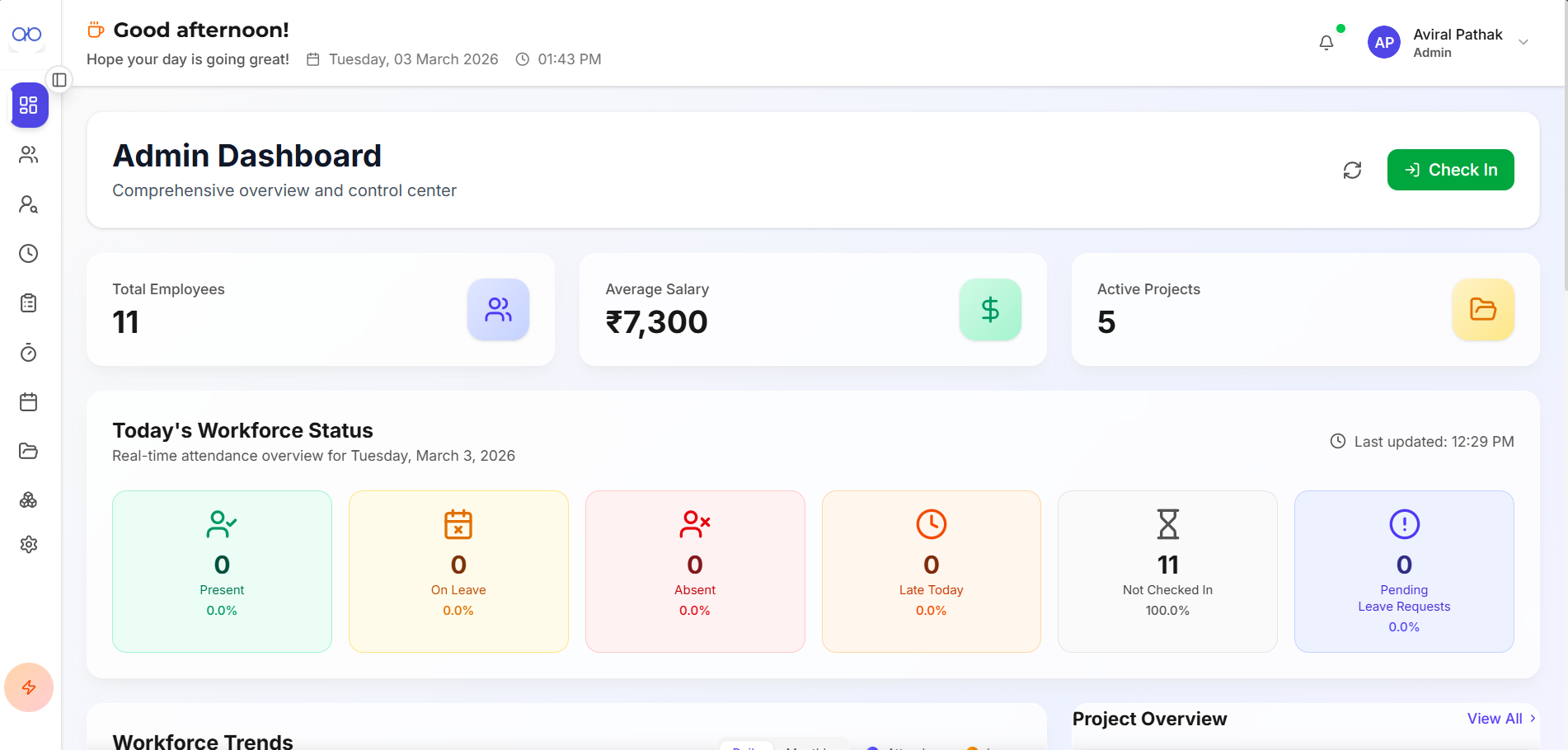
Task: Open notifications bell
Action: pyautogui.click(x=1326, y=43)
